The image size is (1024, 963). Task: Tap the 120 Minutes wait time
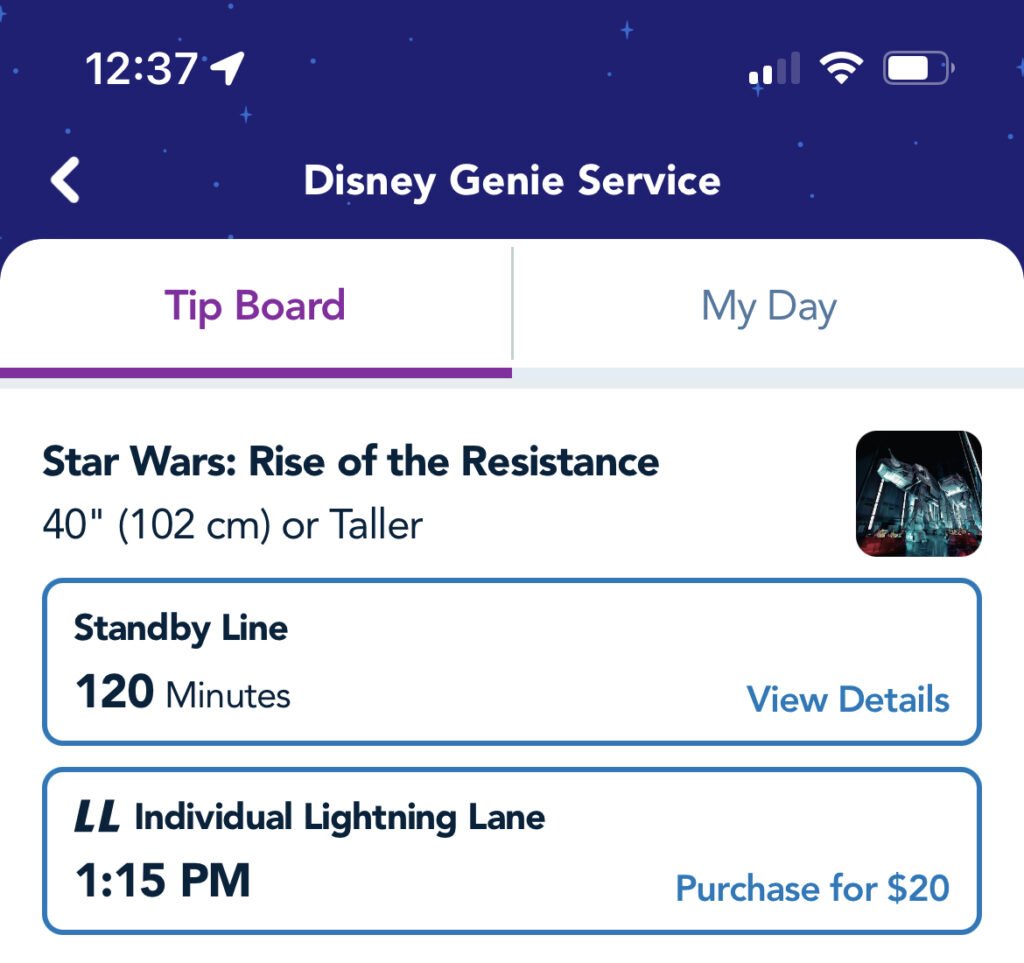coord(182,697)
